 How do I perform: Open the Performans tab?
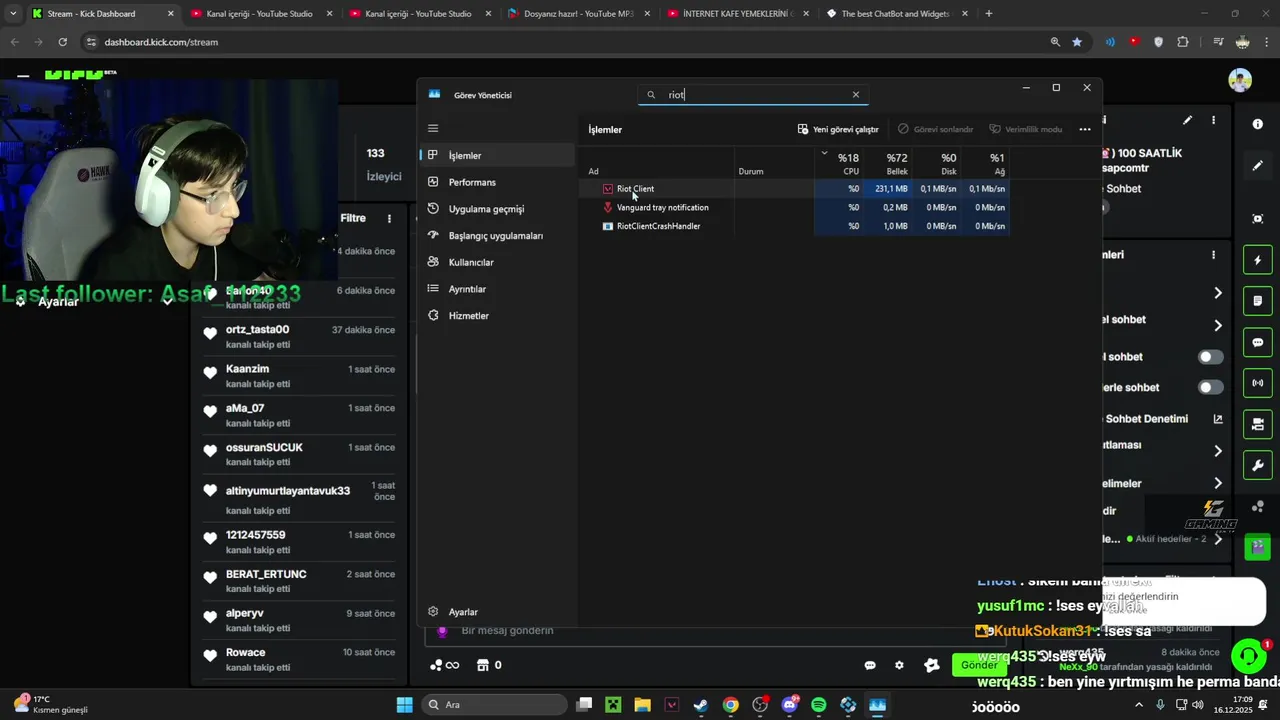click(x=497, y=182)
